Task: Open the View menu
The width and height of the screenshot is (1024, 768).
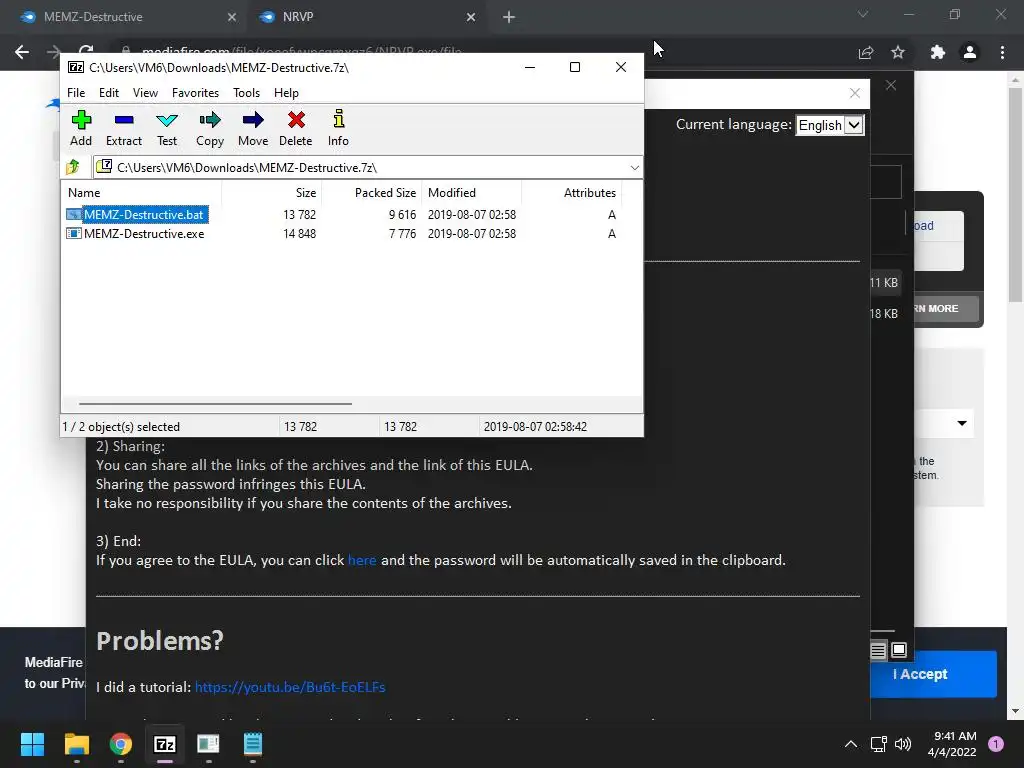Action: point(145,93)
